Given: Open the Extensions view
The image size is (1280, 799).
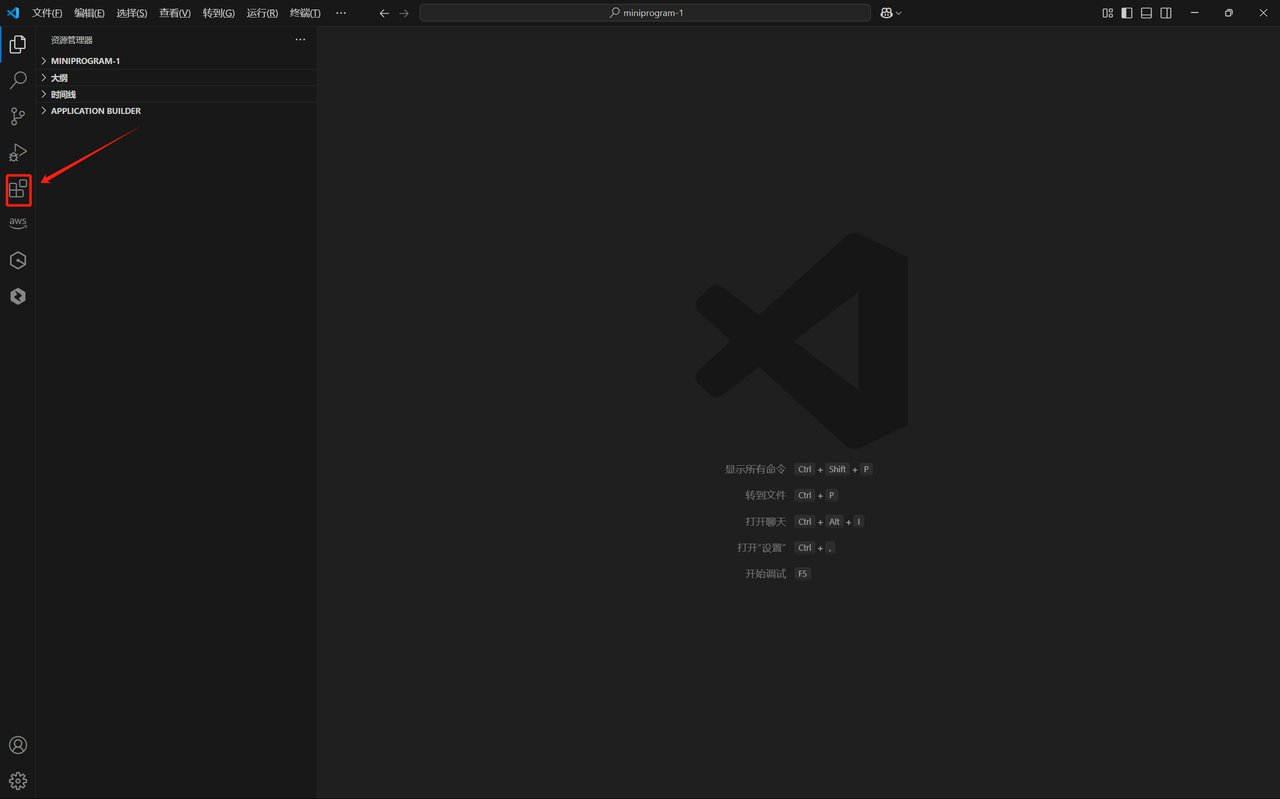Looking at the screenshot, I should click(18, 189).
